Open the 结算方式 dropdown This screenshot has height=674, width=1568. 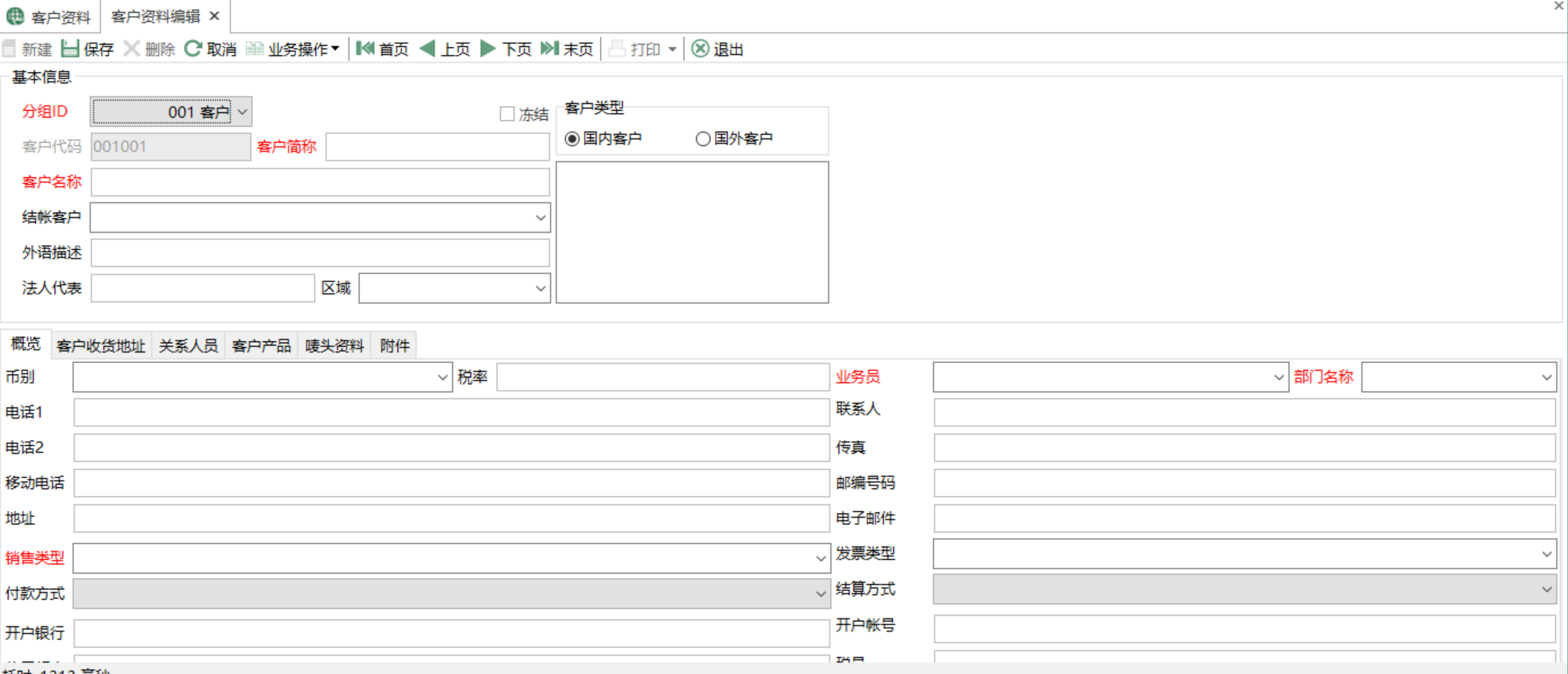(1547, 590)
